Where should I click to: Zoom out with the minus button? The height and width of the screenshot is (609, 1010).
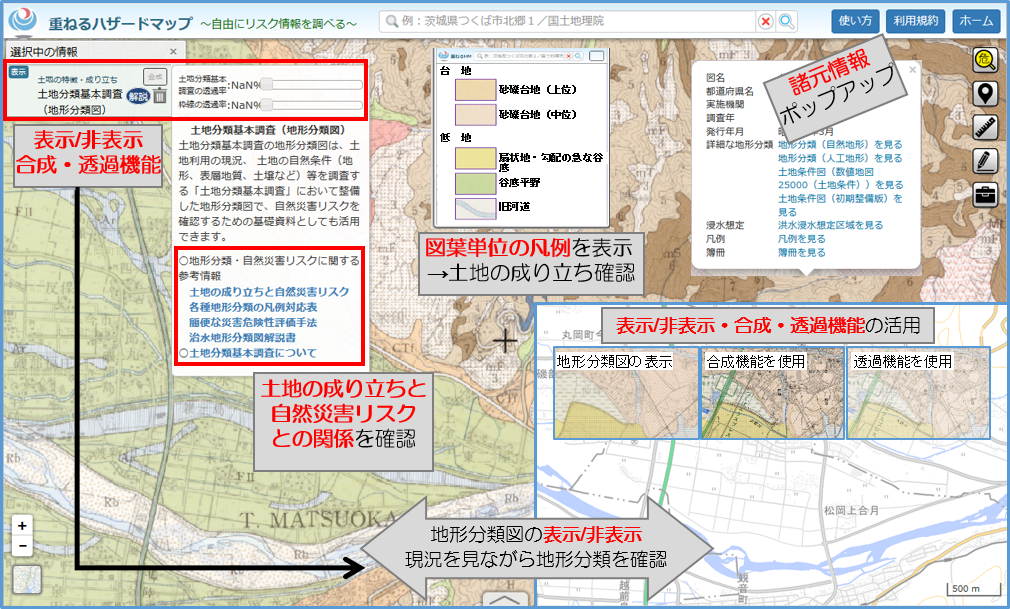pos(22,546)
